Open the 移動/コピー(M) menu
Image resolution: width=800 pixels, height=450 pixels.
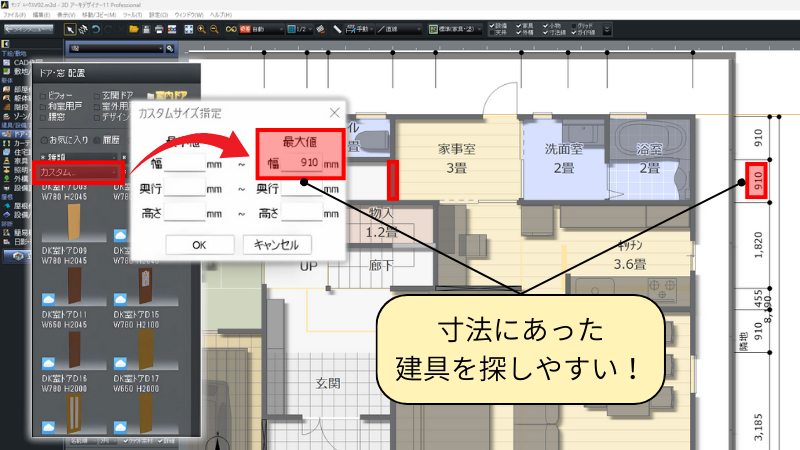click(99, 15)
